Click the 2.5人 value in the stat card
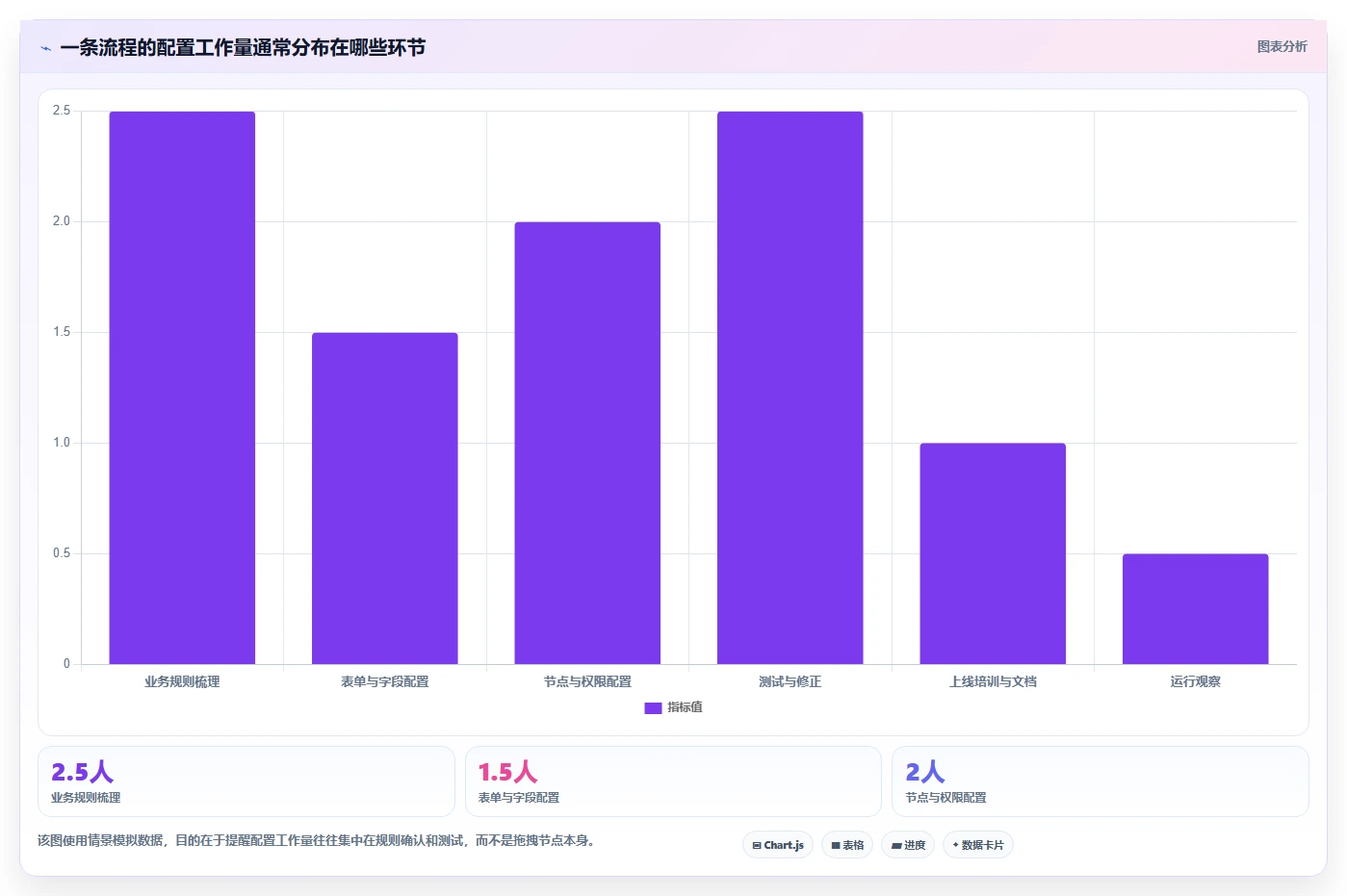 83,772
